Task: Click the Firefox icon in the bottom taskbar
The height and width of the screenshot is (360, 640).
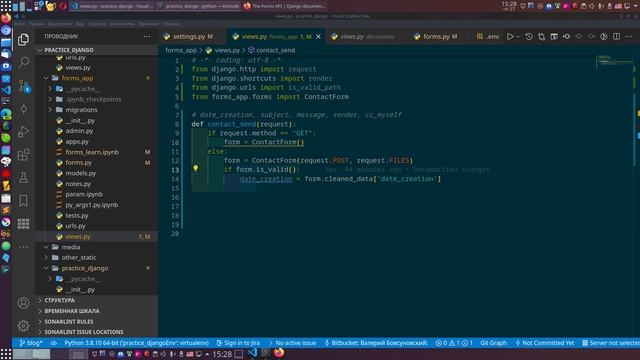Action: (279, 353)
